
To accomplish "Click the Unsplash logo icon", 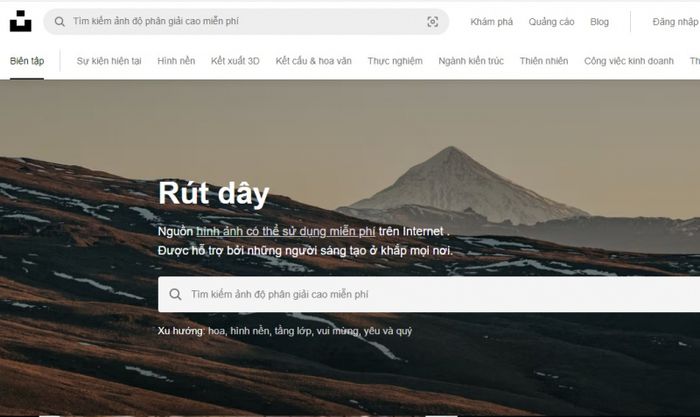I will (21, 21).
